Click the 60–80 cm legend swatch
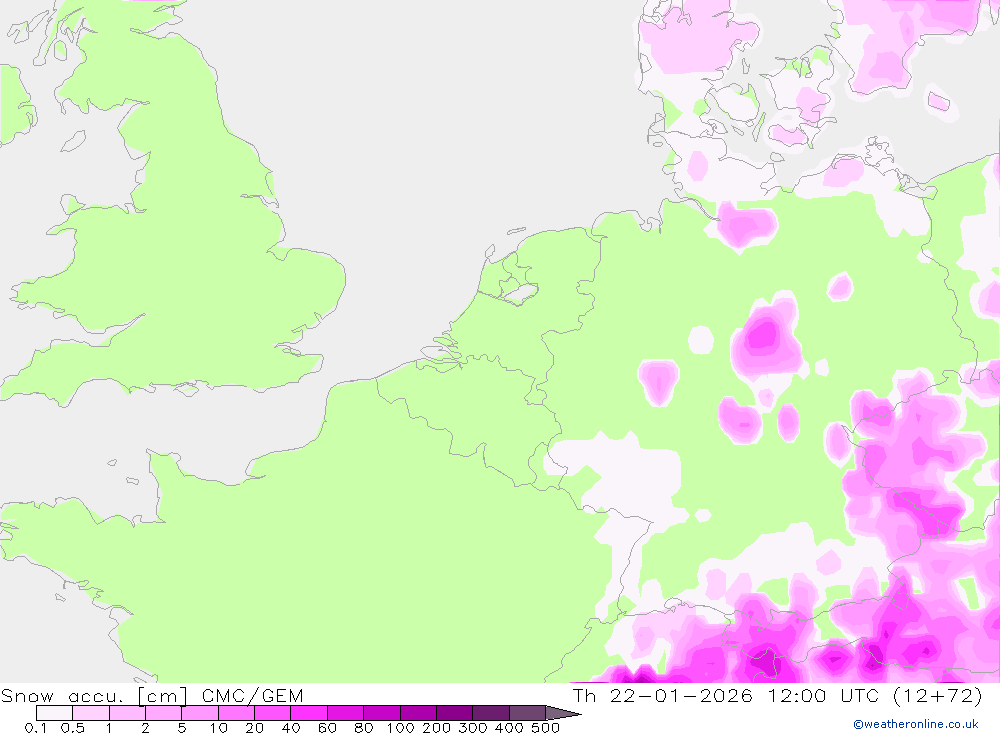Screen dimensions: 1000x733 click(346, 713)
